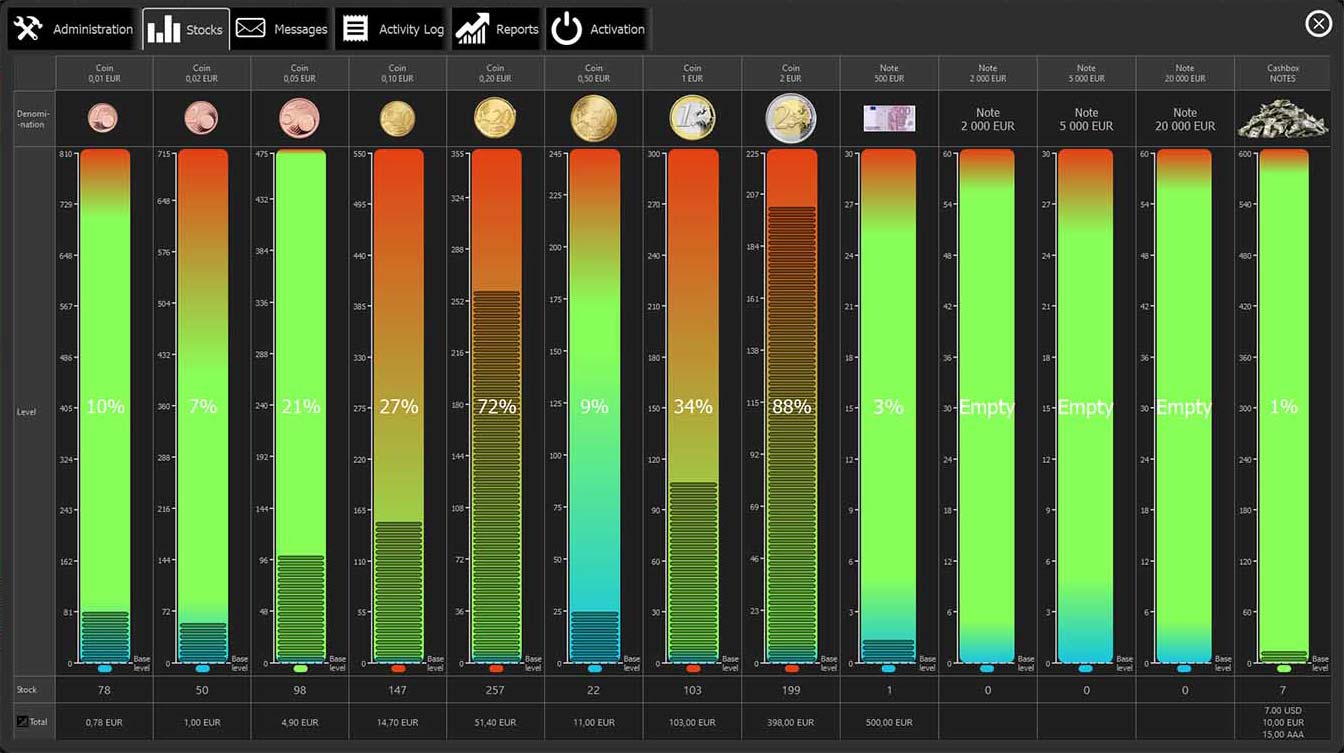This screenshot has height=753, width=1344.
Task: Click total 0,78 EUR
Action: (x=103, y=722)
